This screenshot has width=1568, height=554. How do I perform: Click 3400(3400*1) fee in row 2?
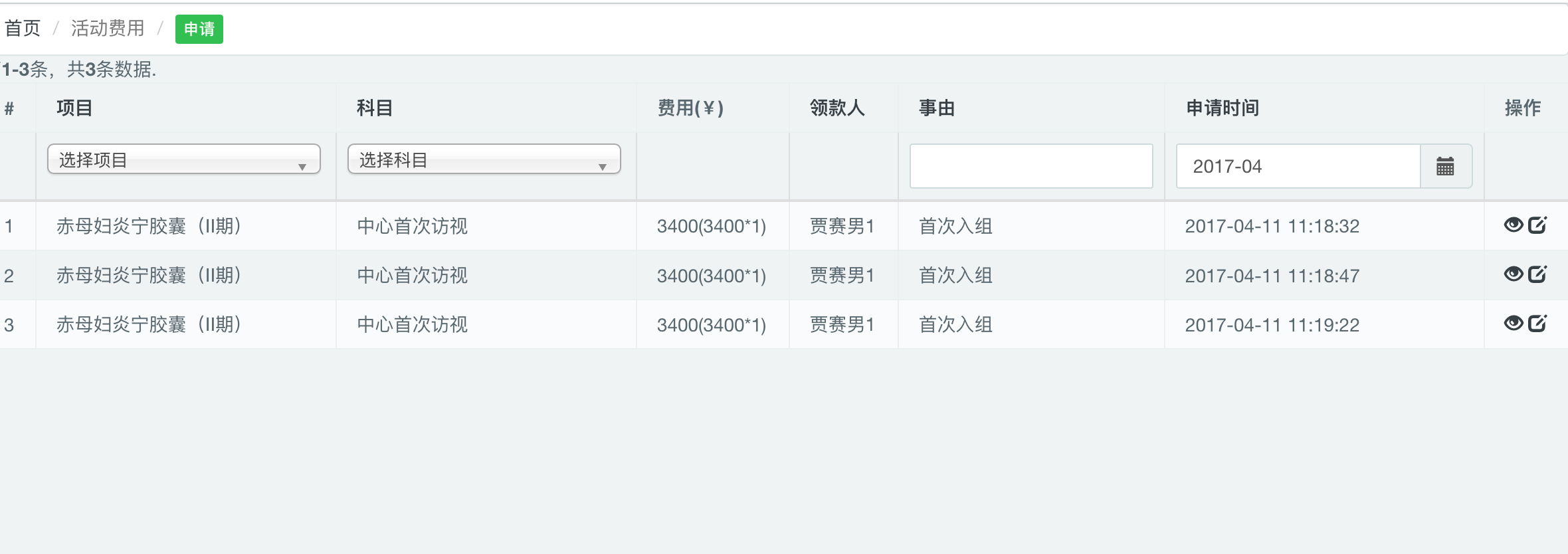[712, 275]
